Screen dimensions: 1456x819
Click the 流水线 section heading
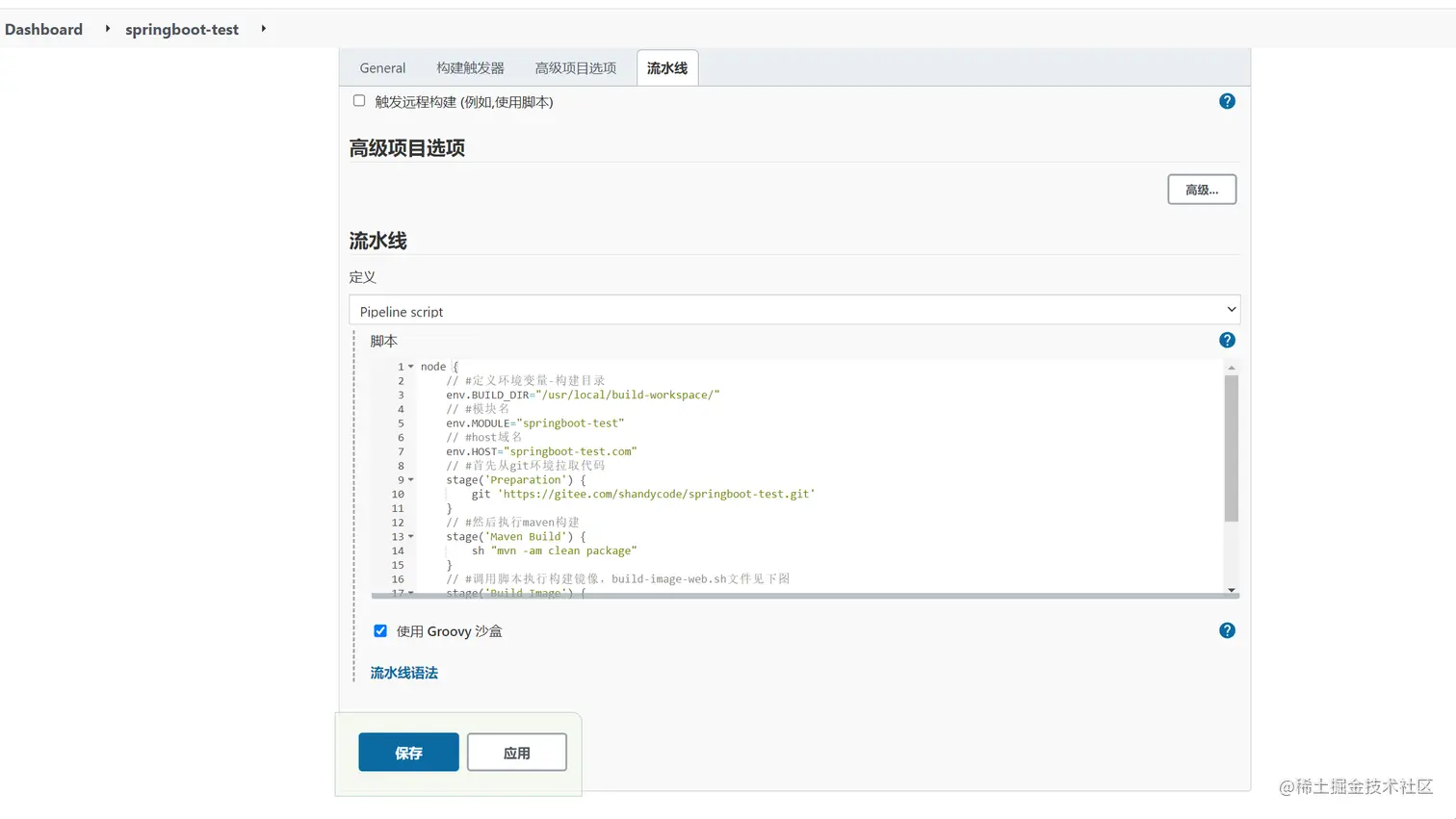tap(377, 241)
